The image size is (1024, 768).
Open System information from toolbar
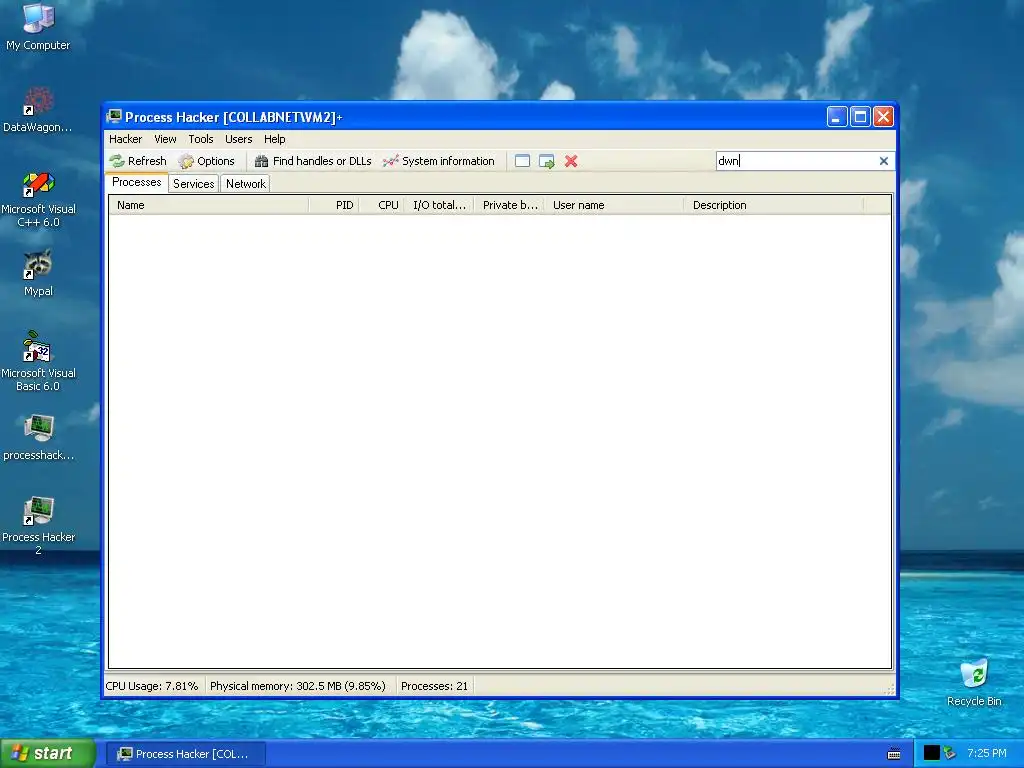click(439, 161)
